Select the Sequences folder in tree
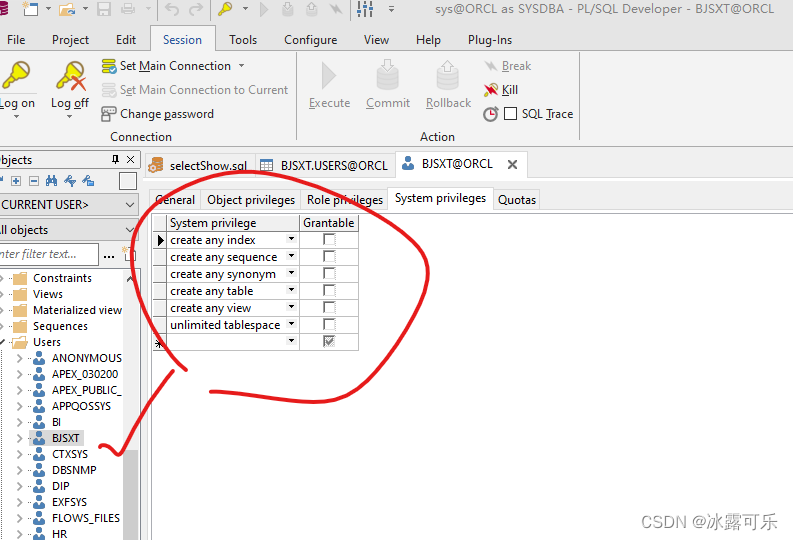The width and height of the screenshot is (793, 540). [x=60, y=326]
